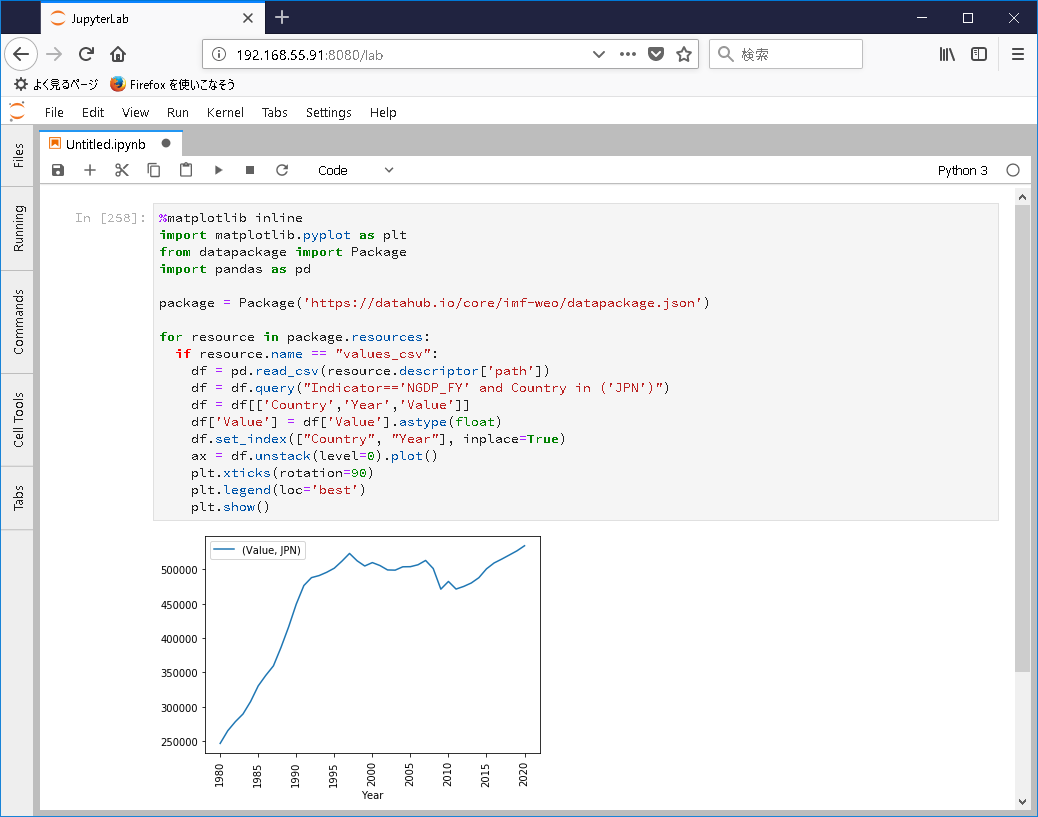This screenshot has width=1038, height=817.
Task: Open the Kernel menu
Action: tap(225, 112)
